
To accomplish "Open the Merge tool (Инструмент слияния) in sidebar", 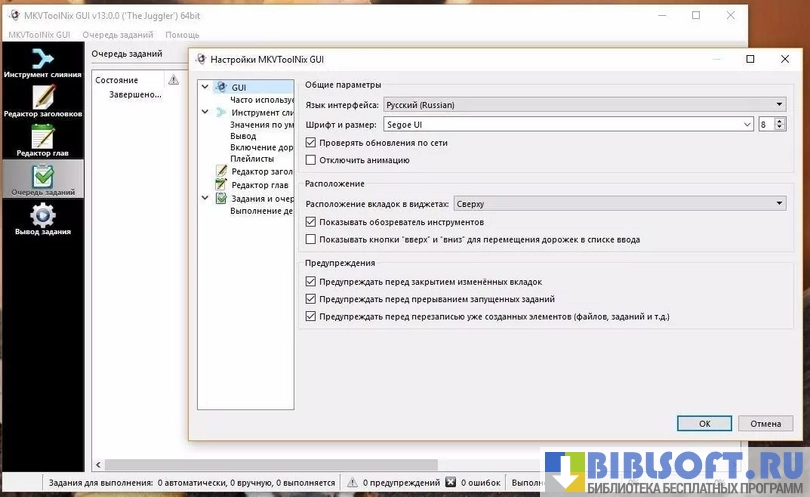I will point(42,62).
